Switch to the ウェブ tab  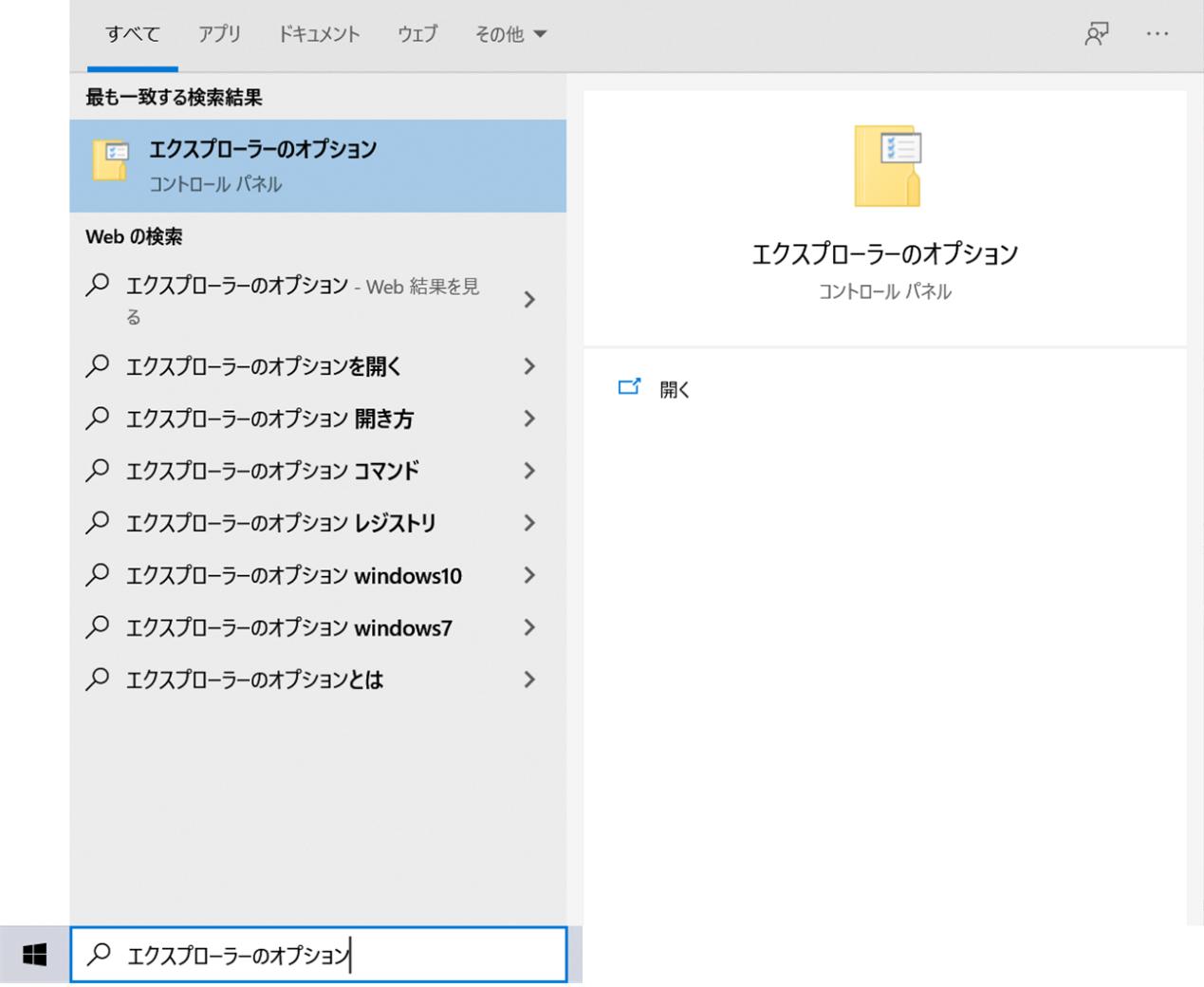pyautogui.click(x=417, y=34)
